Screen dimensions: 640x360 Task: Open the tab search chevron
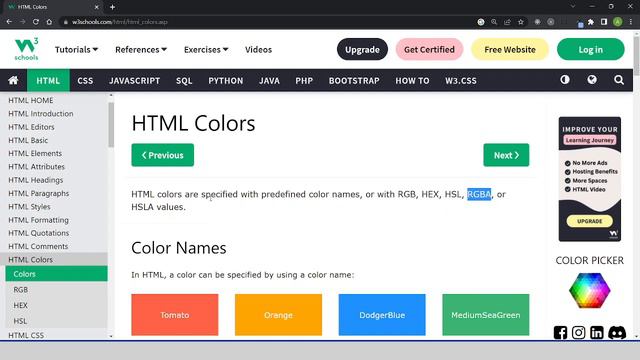pos(573,7)
